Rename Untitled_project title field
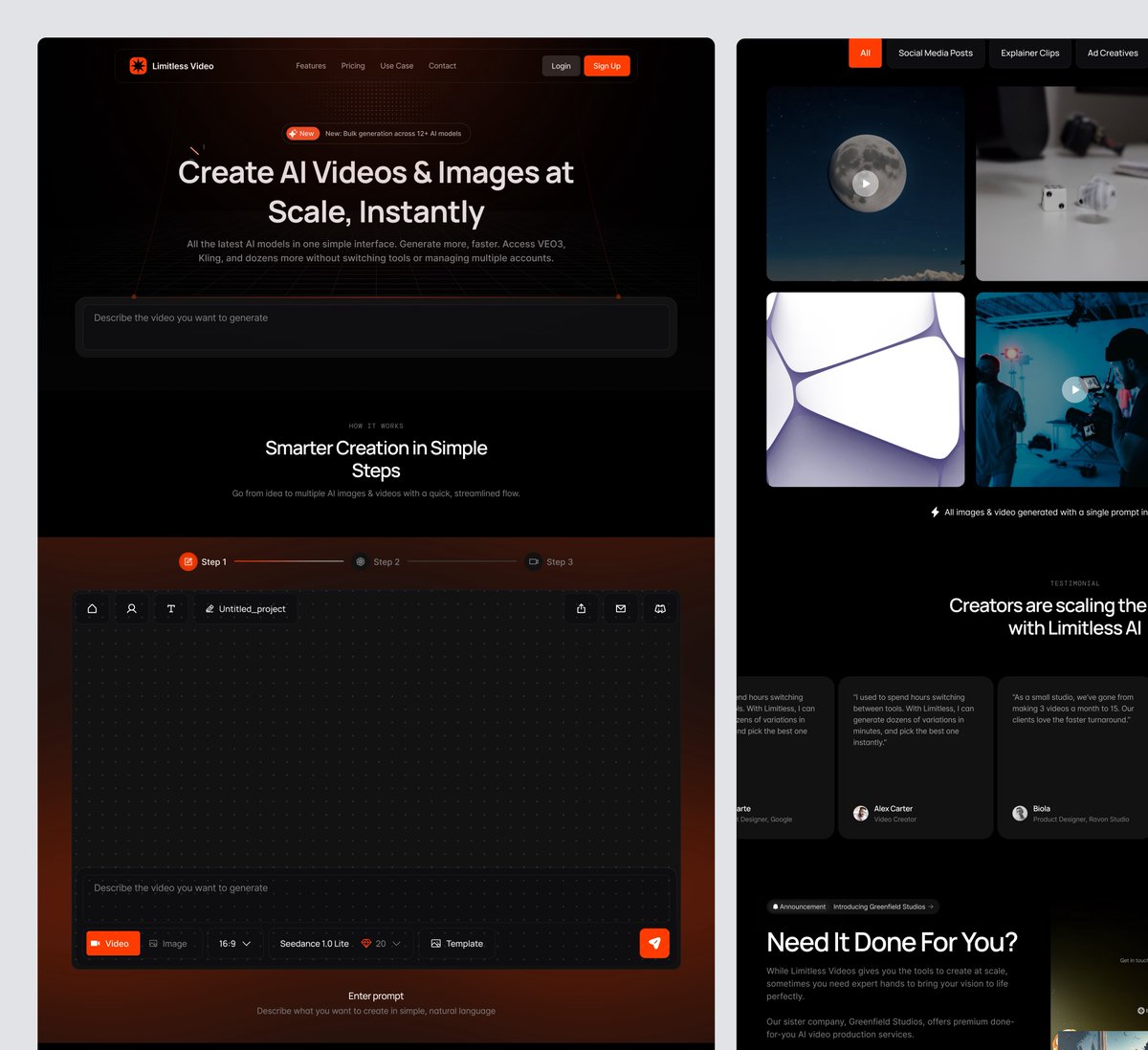Screen dimensions: 1148x1050 coord(246,608)
